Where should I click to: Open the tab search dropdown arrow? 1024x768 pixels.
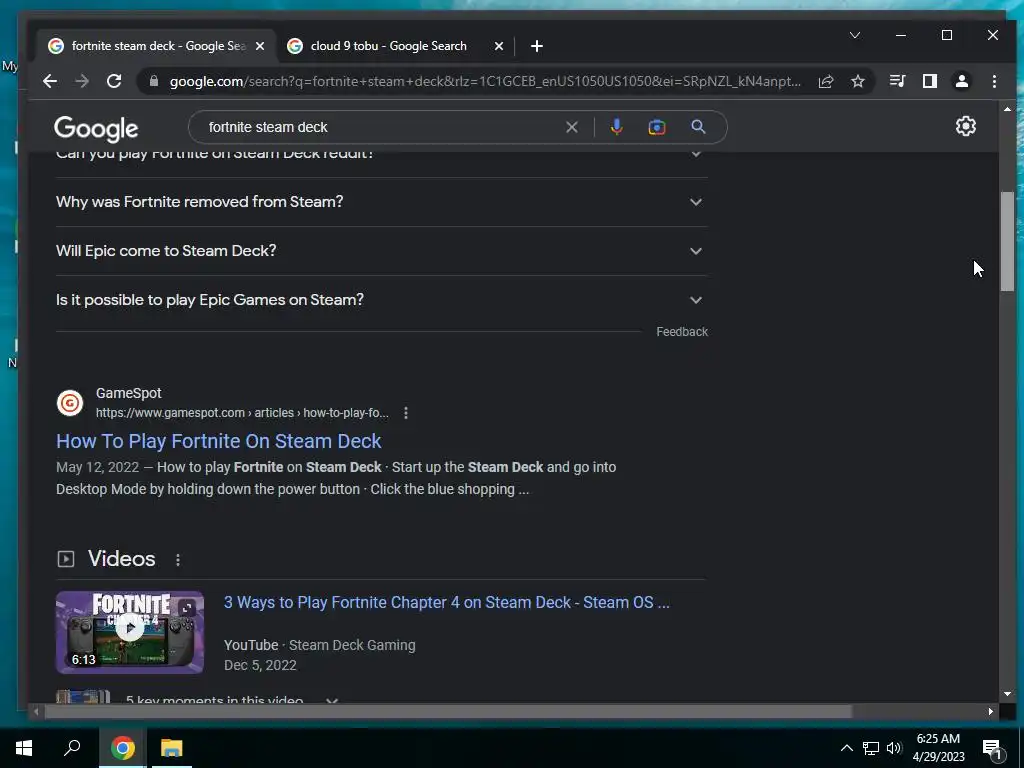coord(855,35)
